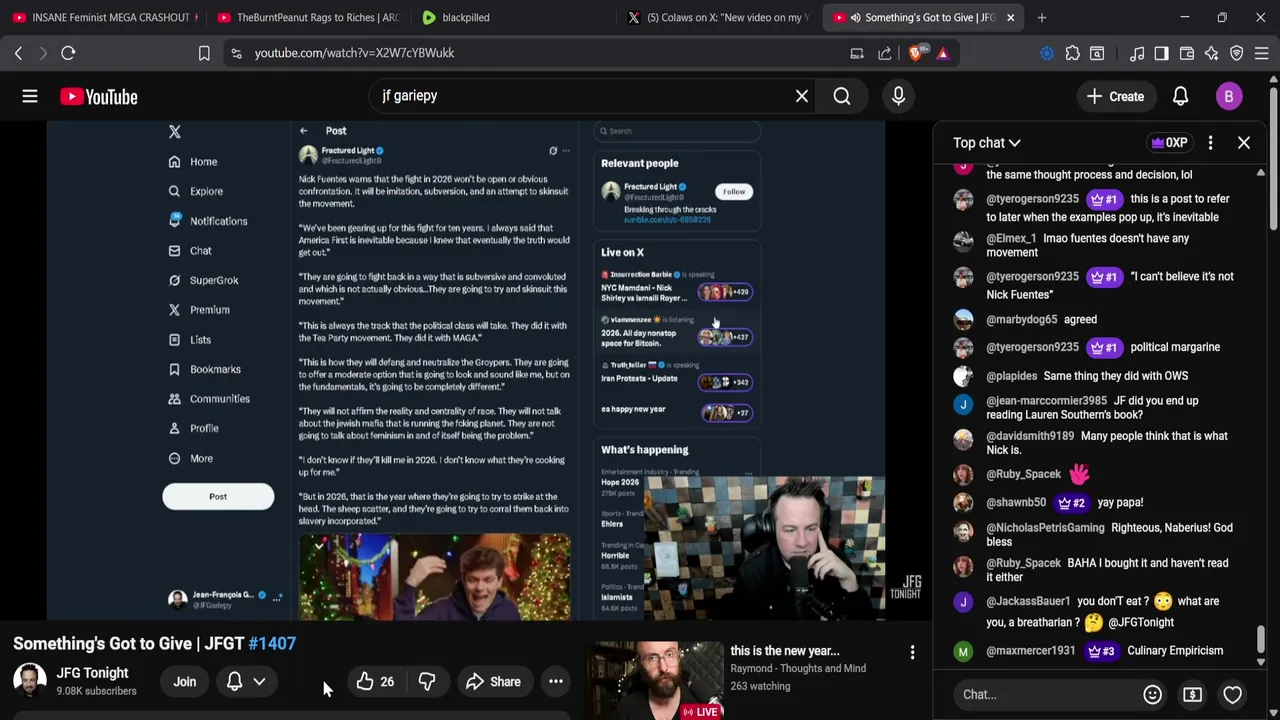Run the search with magnifier button
Screen dimensions: 1280x720
[x=842, y=96]
